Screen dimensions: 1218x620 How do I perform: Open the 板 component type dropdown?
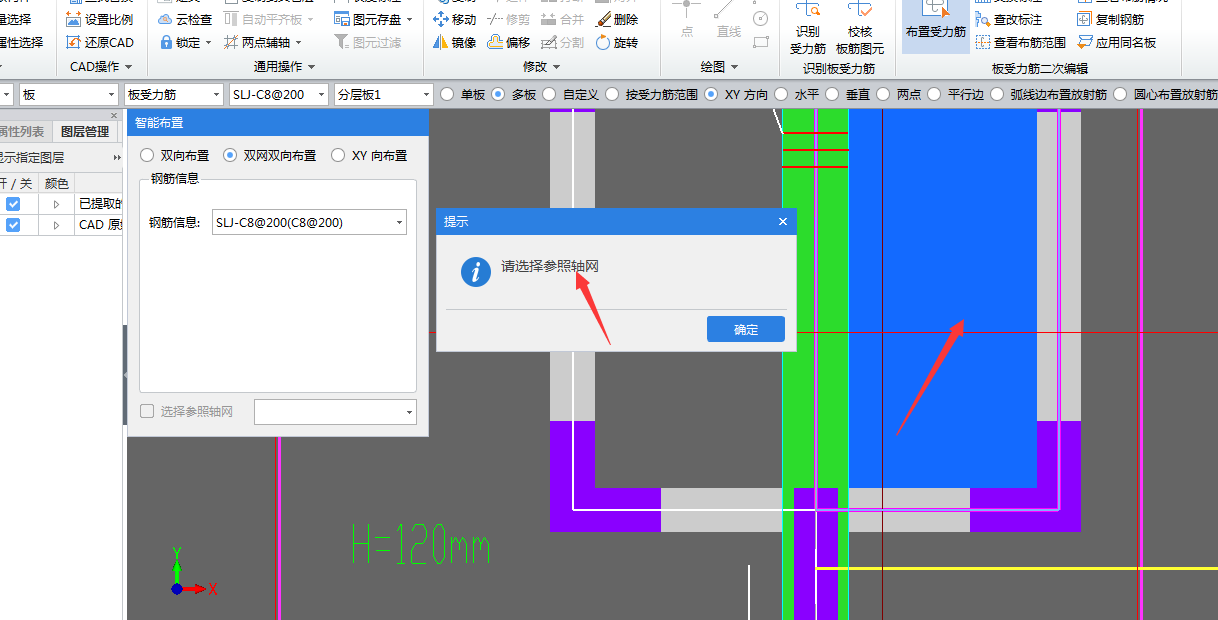(68, 94)
